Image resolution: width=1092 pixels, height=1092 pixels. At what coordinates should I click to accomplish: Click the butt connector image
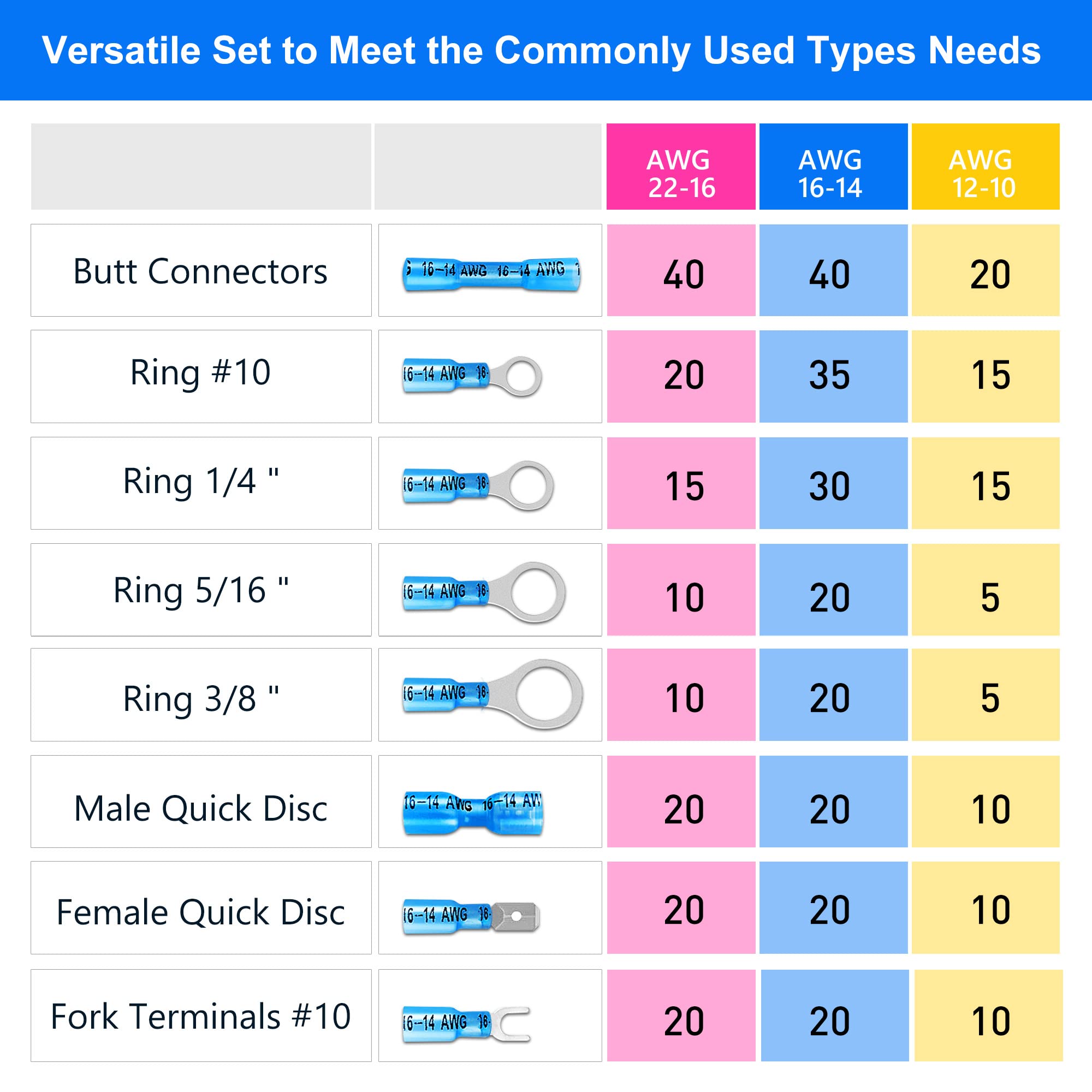(x=491, y=274)
